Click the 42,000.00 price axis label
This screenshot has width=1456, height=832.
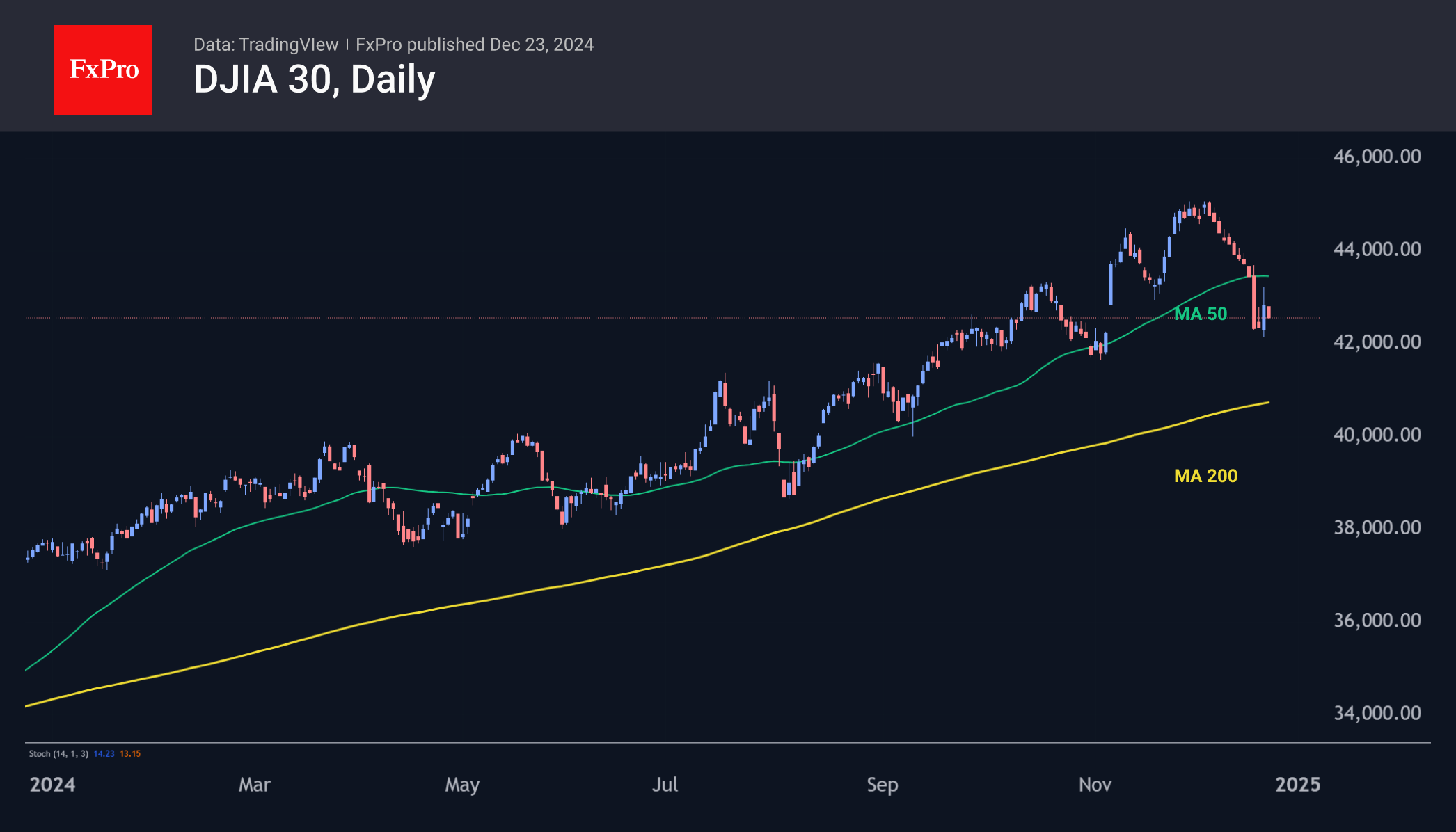pos(1377,342)
